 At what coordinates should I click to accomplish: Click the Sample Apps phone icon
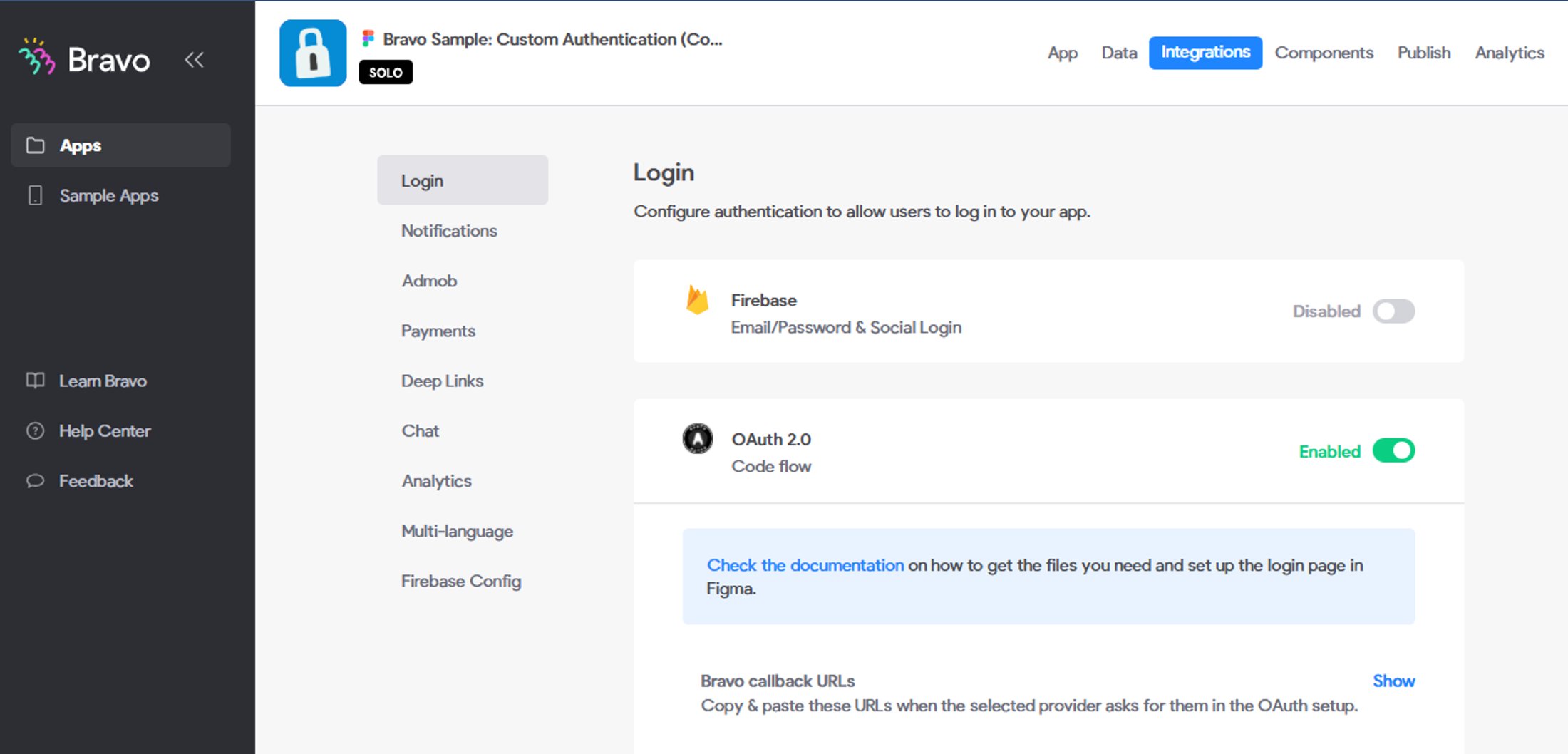(35, 195)
